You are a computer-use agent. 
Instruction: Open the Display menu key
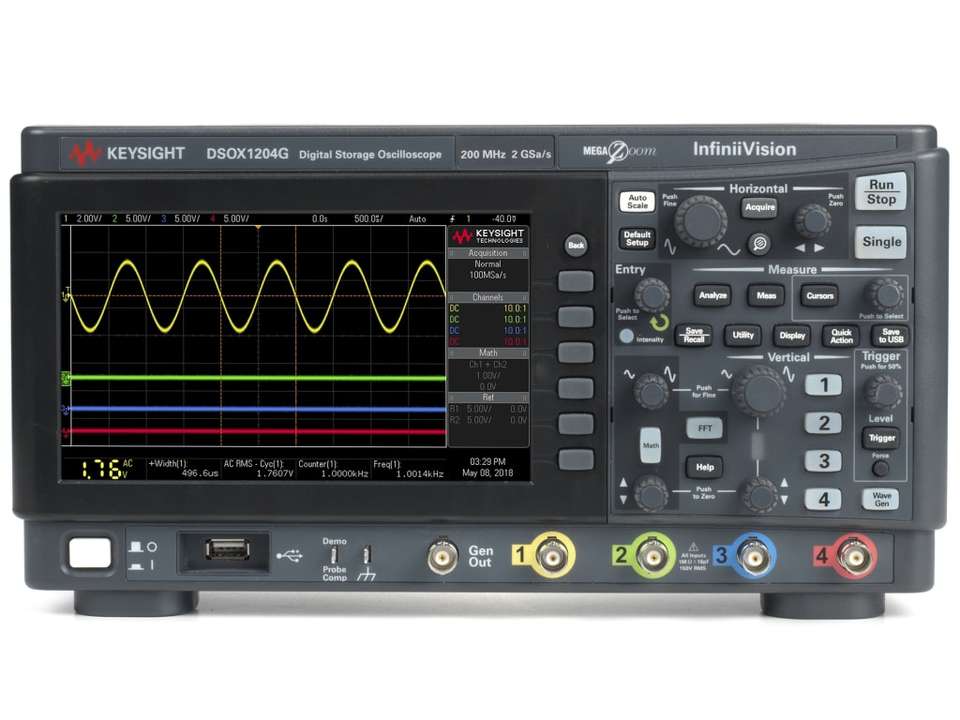792,336
